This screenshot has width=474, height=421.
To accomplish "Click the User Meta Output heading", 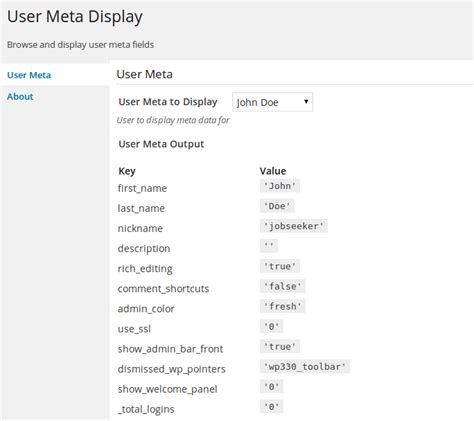I will pyautogui.click(x=161, y=144).
